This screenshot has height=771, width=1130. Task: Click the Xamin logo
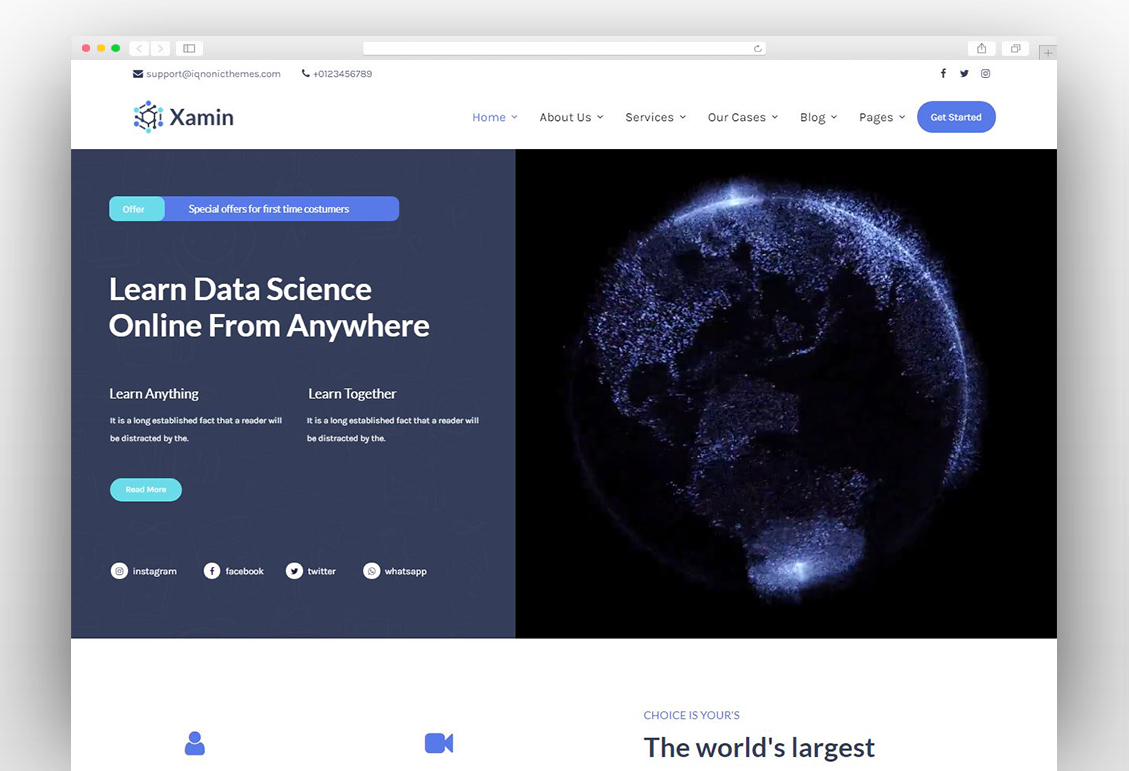tap(184, 117)
